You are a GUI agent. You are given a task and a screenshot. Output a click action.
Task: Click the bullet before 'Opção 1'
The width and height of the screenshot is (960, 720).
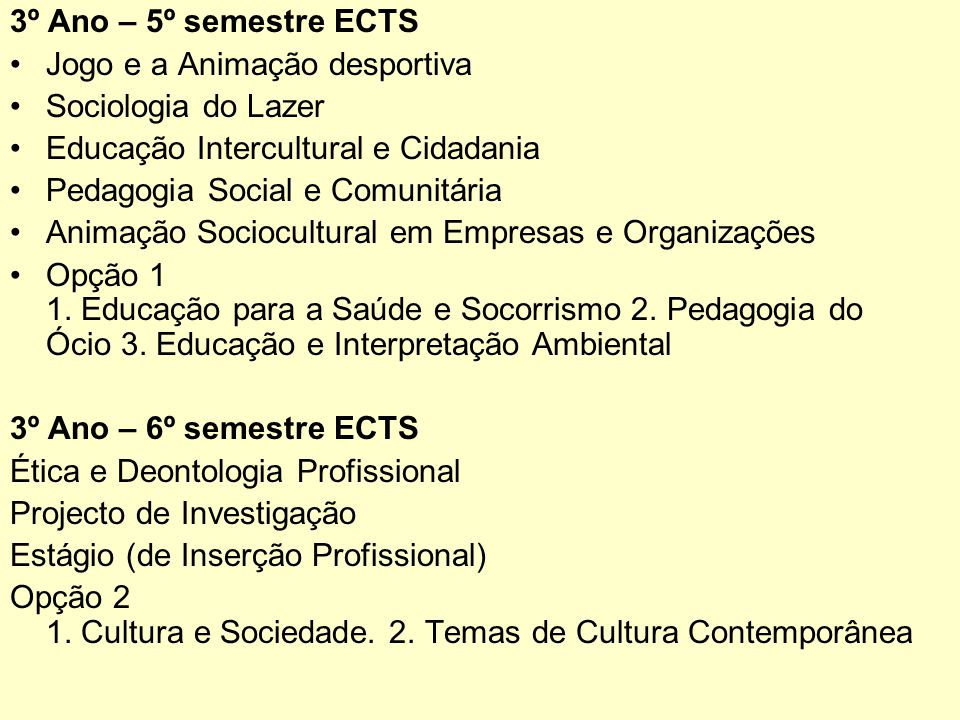pyautogui.click(x=16, y=276)
